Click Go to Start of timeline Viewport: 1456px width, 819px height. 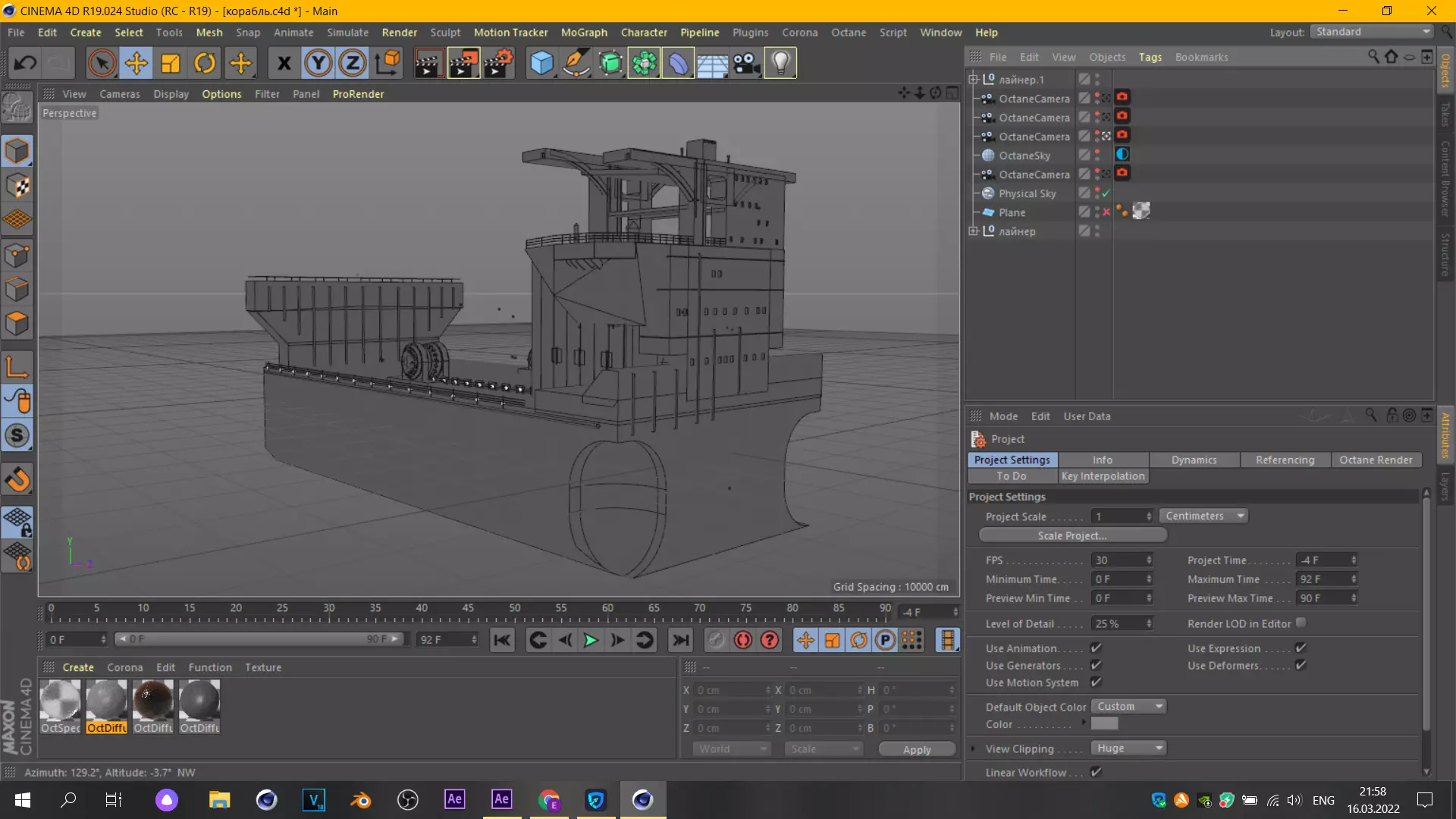(x=502, y=640)
